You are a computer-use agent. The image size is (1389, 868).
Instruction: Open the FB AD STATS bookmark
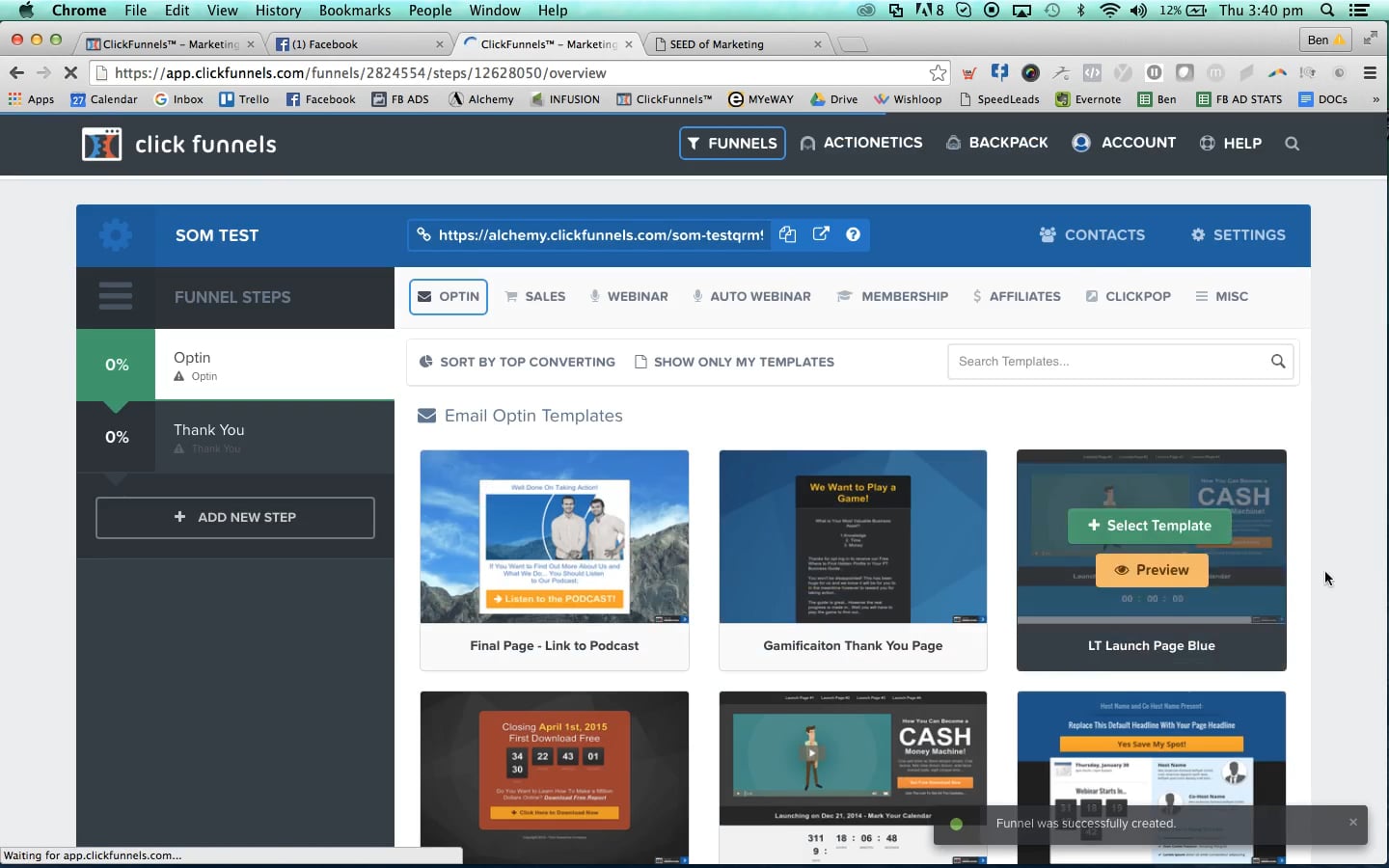(x=1239, y=99)
